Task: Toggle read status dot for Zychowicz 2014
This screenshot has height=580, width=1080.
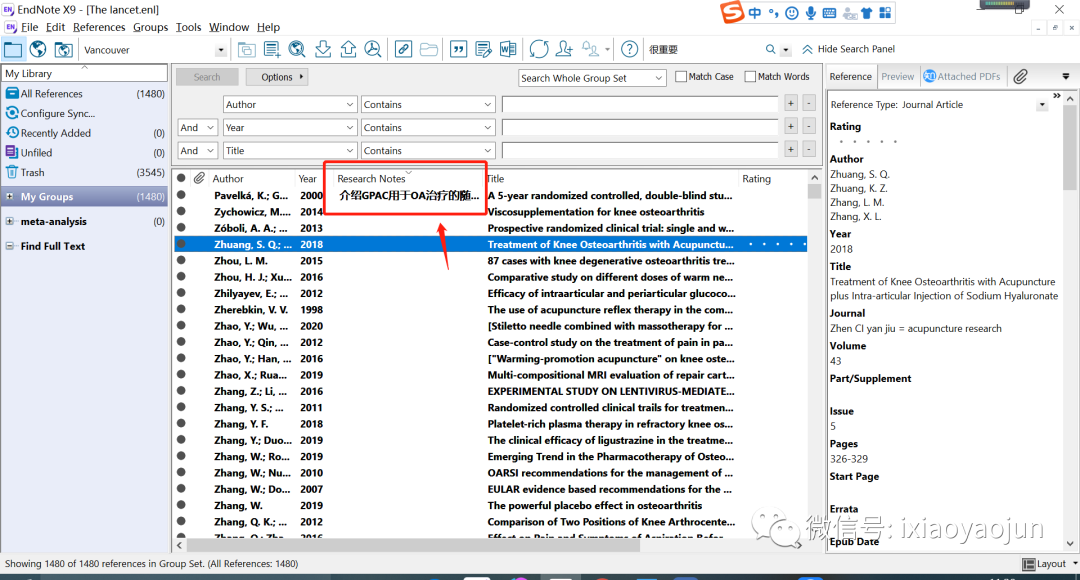Action: coord(181,211)
